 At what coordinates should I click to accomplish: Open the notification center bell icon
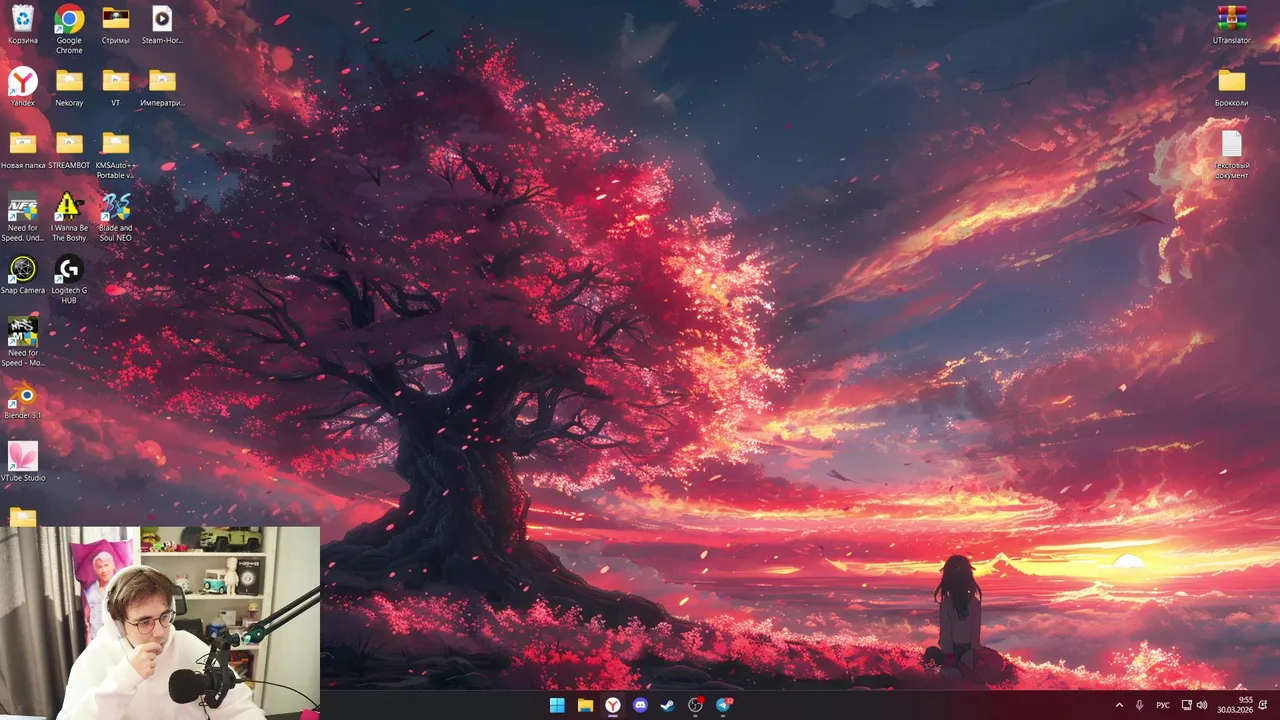[x=1263, y=705]
